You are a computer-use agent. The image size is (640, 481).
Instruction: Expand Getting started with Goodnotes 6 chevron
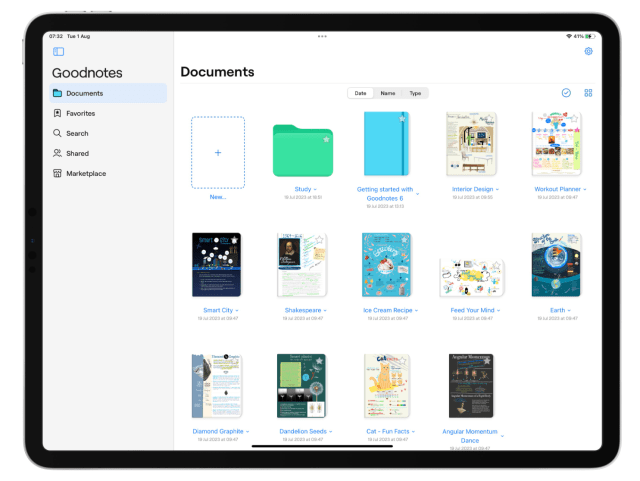coord(418,194)
